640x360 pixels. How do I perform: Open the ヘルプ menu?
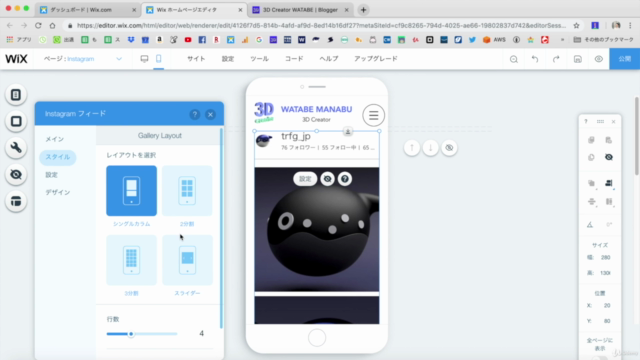(x=329, y=59)
